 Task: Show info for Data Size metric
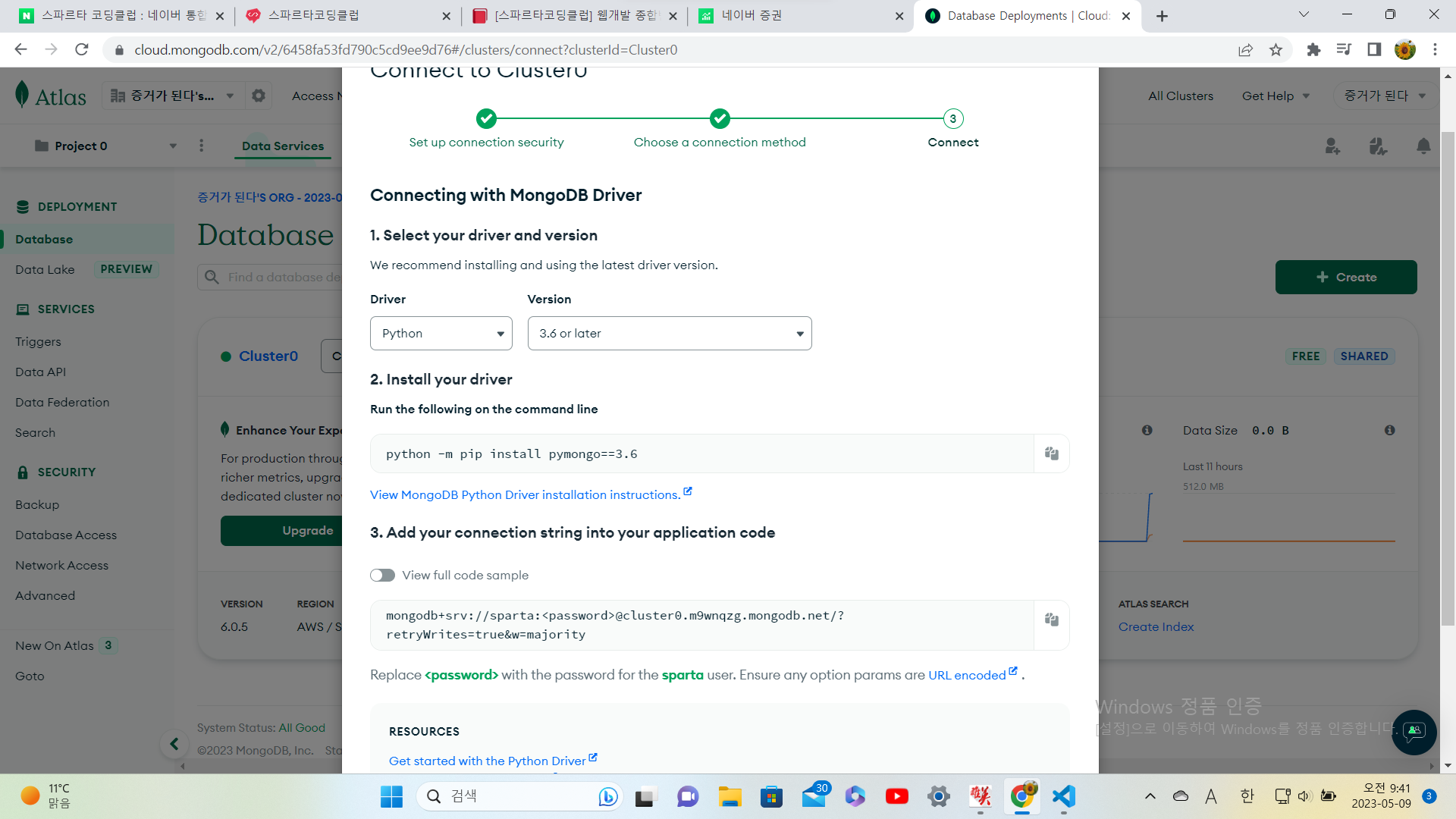1389,431
